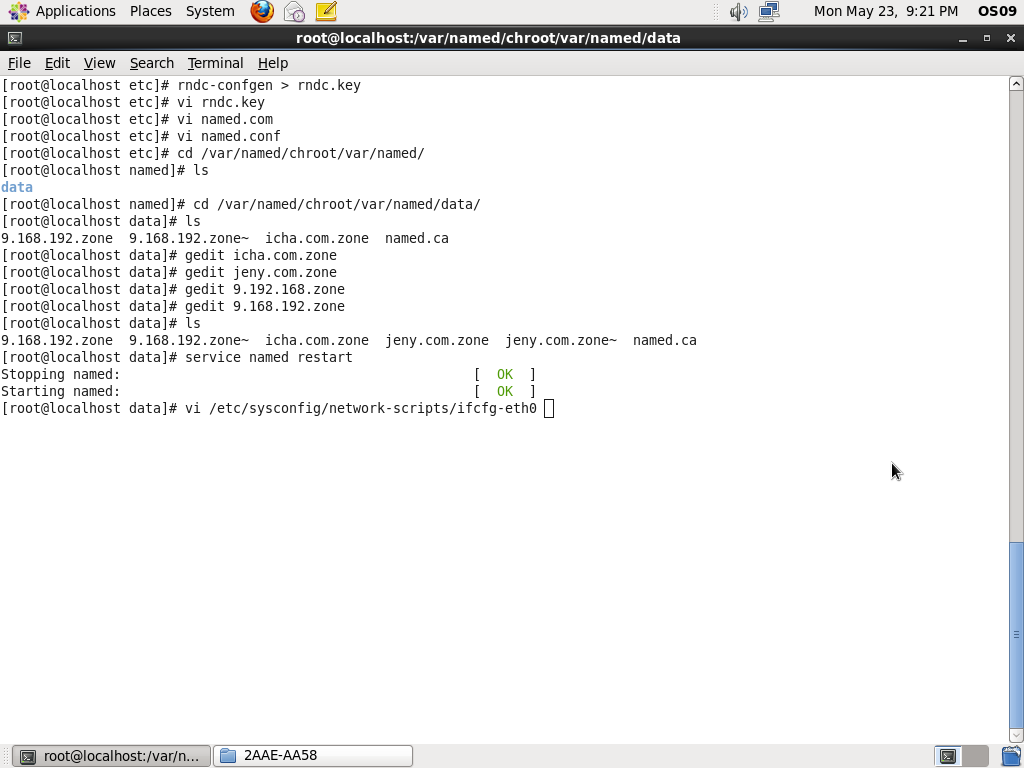Select the terminal icon in the workspace switcher
Screen dimensions: 1024x768
pyautogui.click(x=946, y=756)
